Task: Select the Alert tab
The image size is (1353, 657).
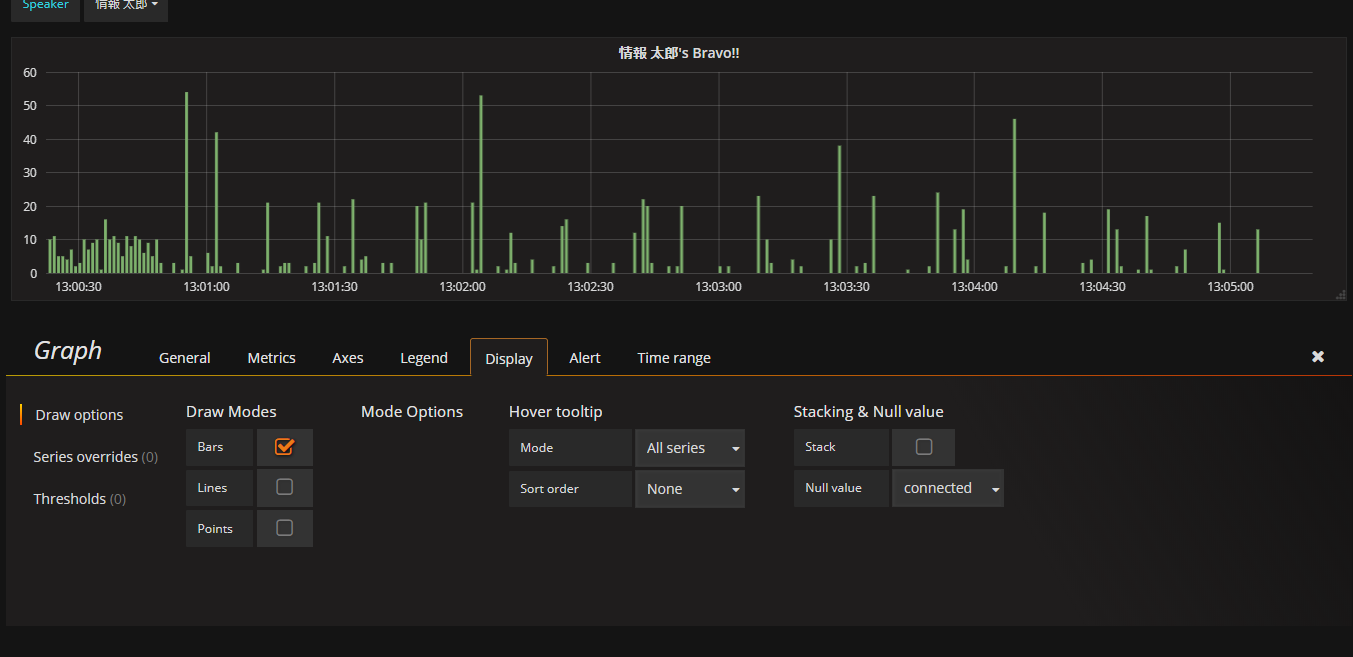Action: pyautogui.click(x=585, y=358)
